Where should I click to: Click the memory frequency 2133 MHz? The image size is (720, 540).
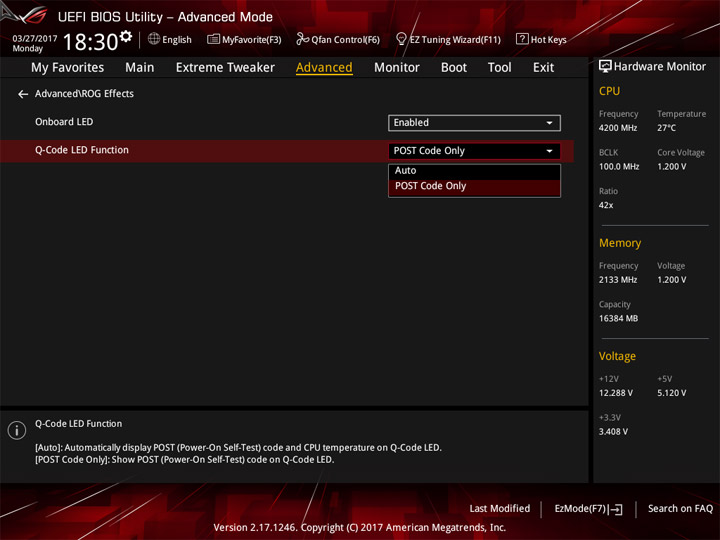(618, 280)
